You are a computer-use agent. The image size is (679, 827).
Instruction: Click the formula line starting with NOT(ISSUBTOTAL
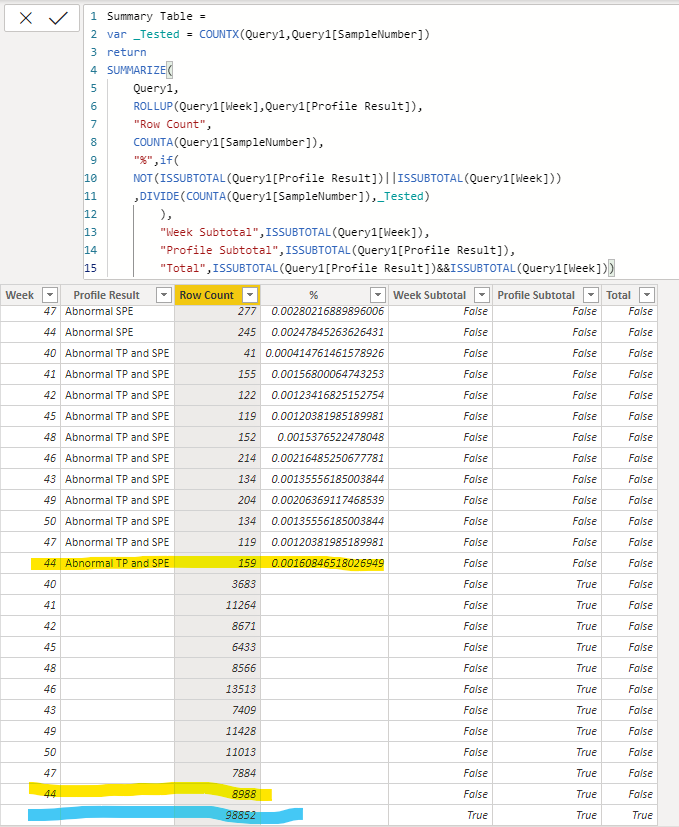tap(347, 178)
